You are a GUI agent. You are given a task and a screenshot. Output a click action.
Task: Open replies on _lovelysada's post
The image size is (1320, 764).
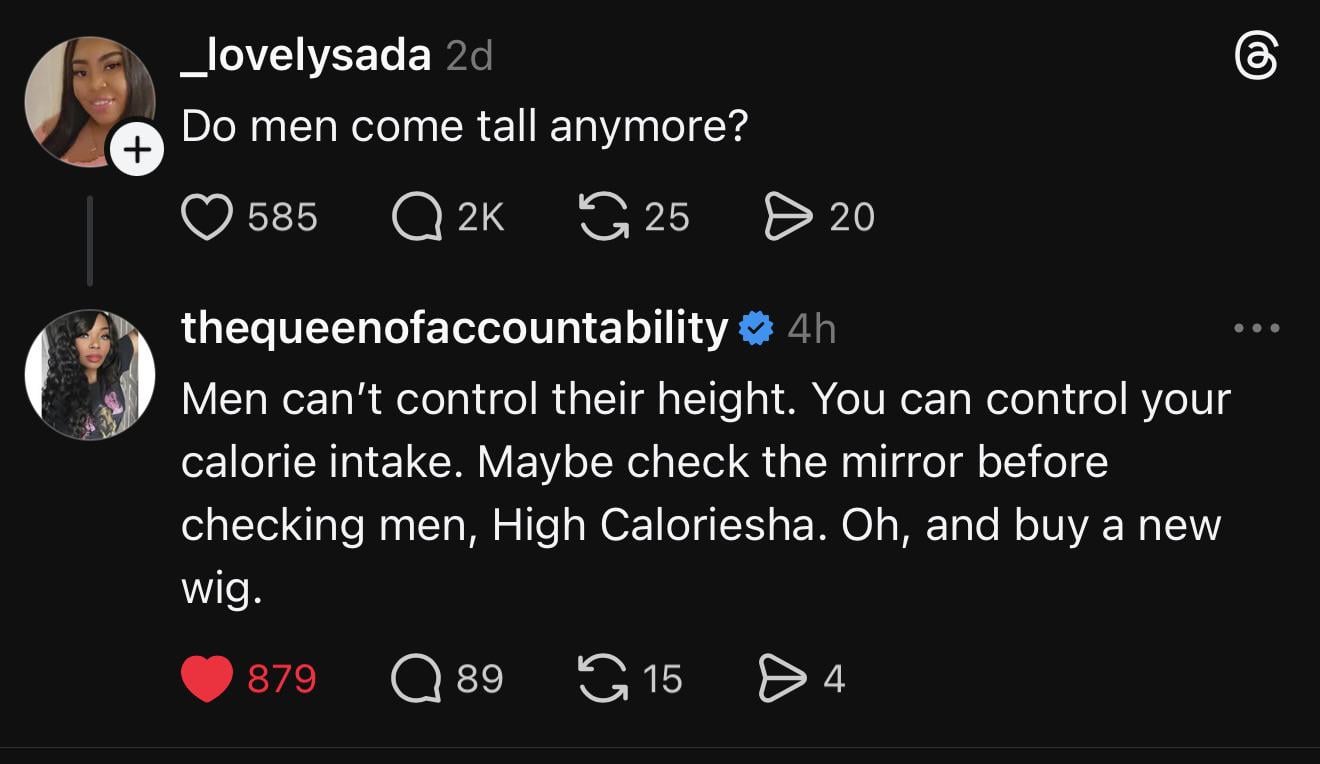(x=416, y=217)
